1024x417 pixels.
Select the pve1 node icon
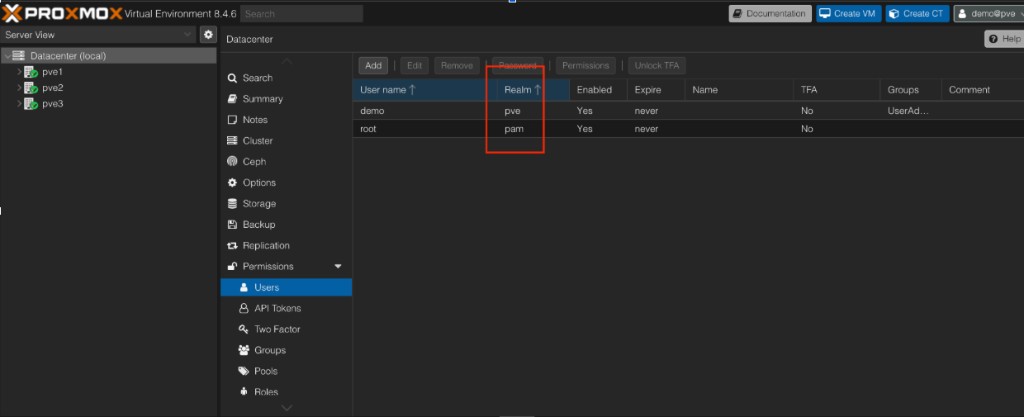pos(31,72)
